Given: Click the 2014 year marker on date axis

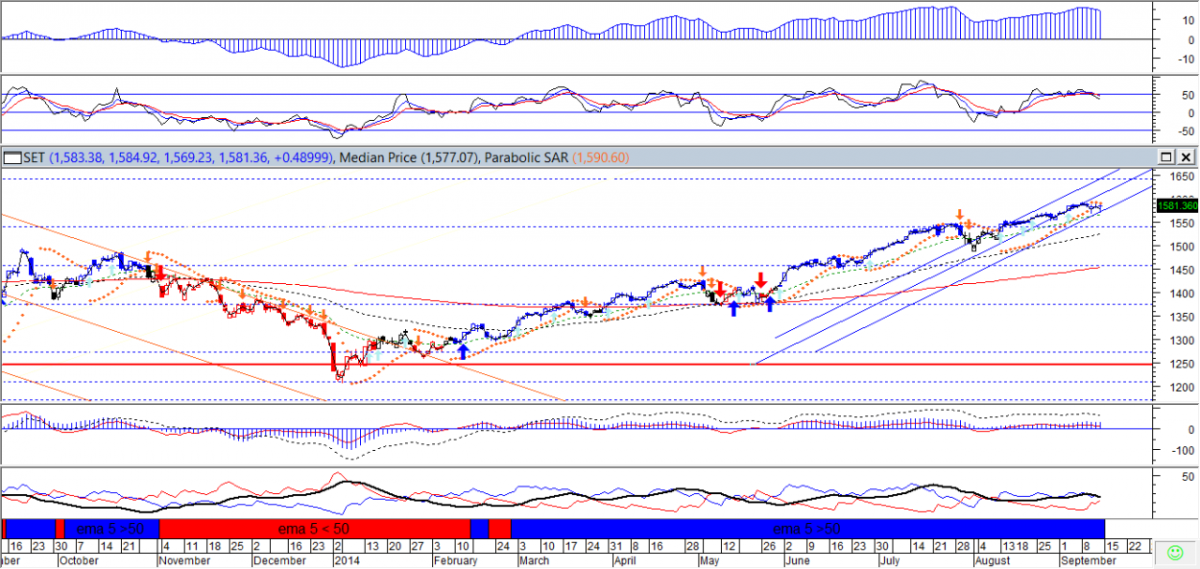Looking at the screenshot, I should (x=344, y=562).
